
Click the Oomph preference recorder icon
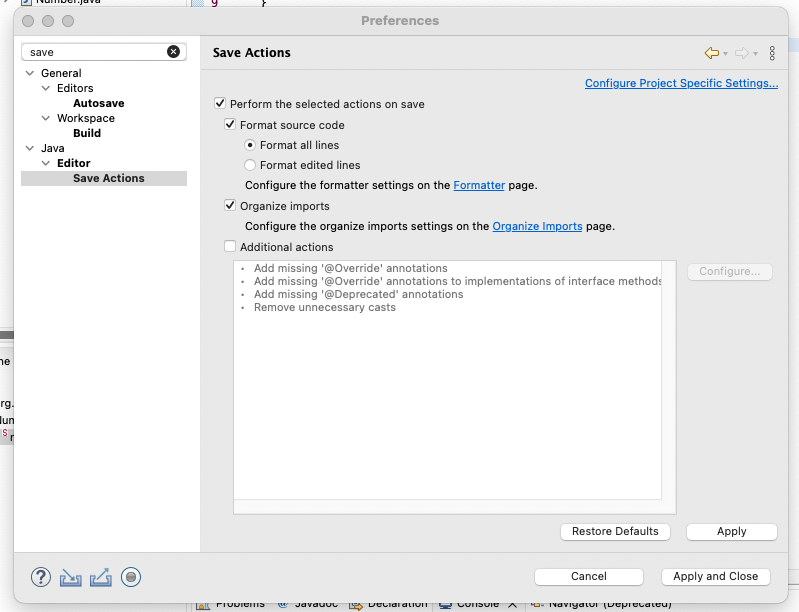[x=131, y=577]
